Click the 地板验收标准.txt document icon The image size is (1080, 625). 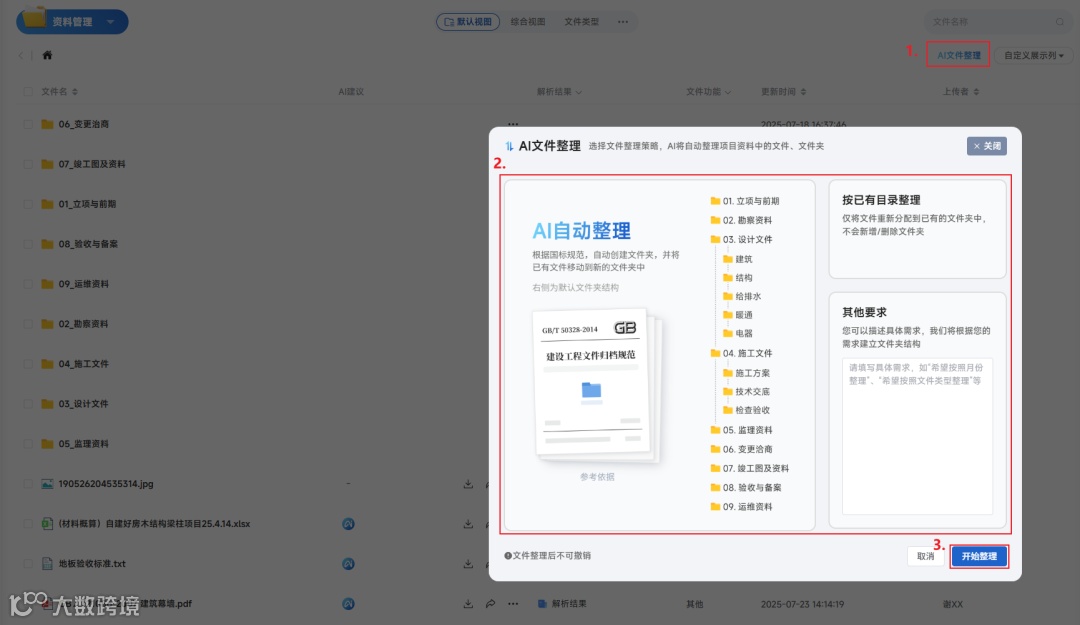[x=47, y=564]
